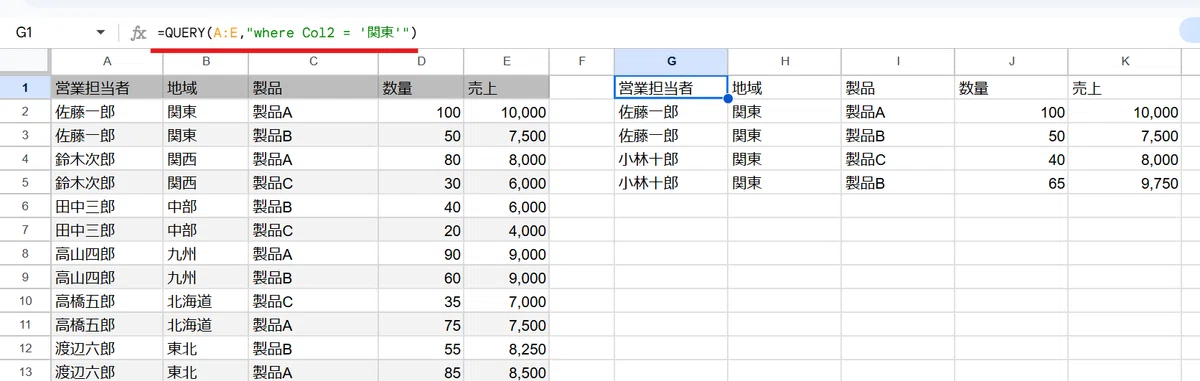
Task: Click cell H3 '関東' in query results
Action: [x=784, y=135]
